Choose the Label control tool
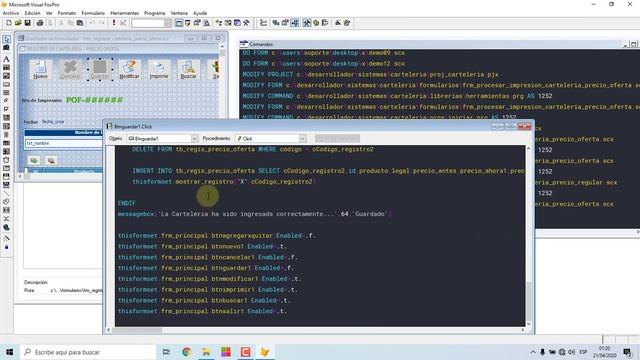This screenshot has width=640, height=360. pyautogui.click(x=7, y=59)
